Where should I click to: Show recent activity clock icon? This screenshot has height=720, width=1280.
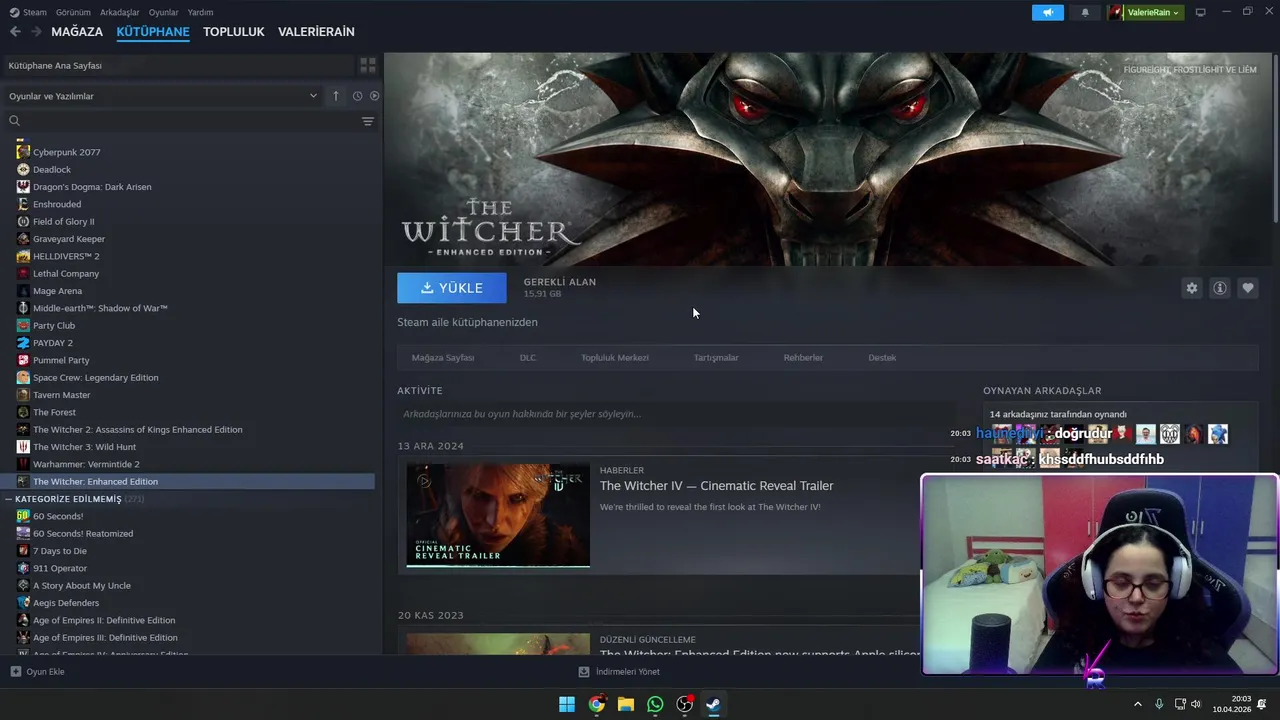coord(357,96)
